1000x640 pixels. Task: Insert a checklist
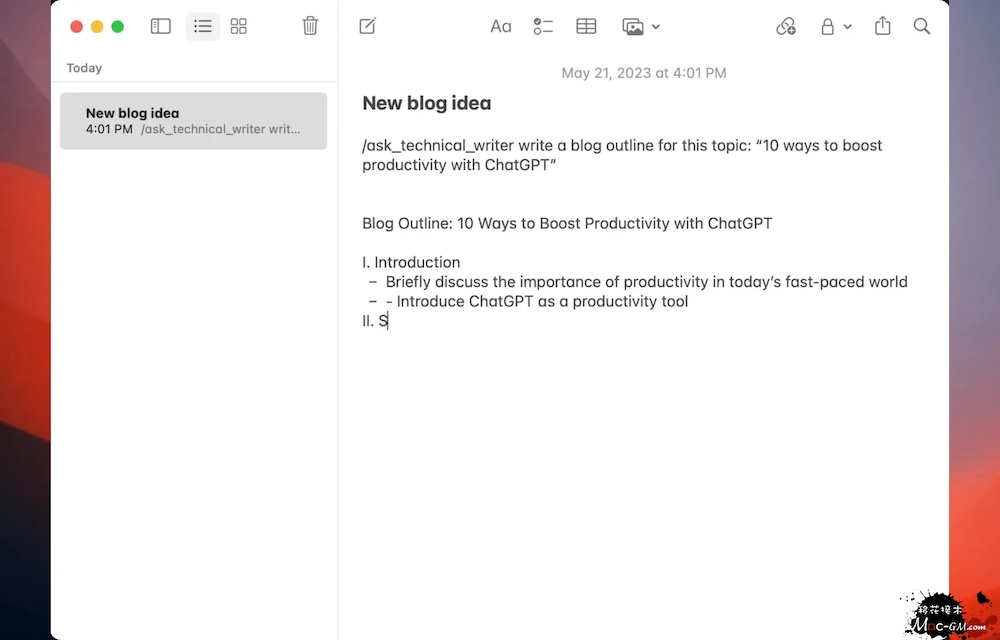[543, 27]
